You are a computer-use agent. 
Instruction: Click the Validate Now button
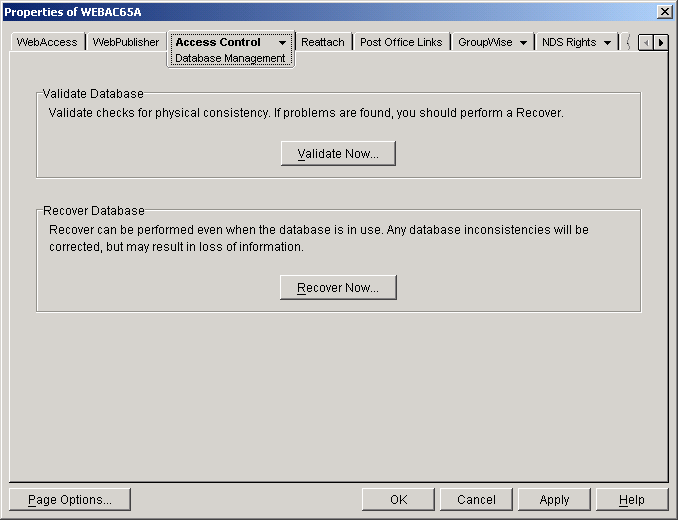[x=338, y=153]
